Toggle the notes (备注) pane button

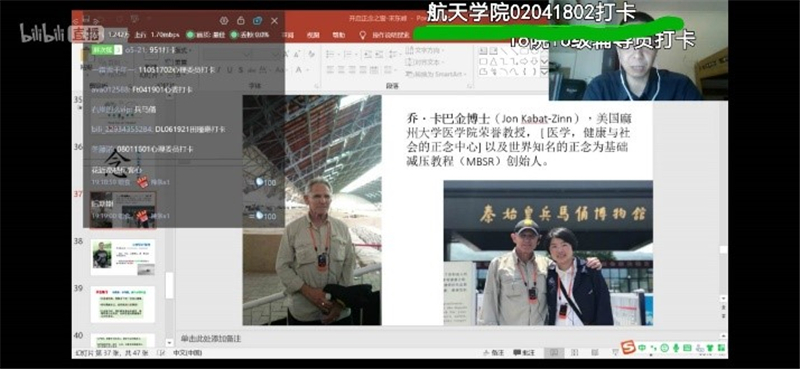[493, 352]
